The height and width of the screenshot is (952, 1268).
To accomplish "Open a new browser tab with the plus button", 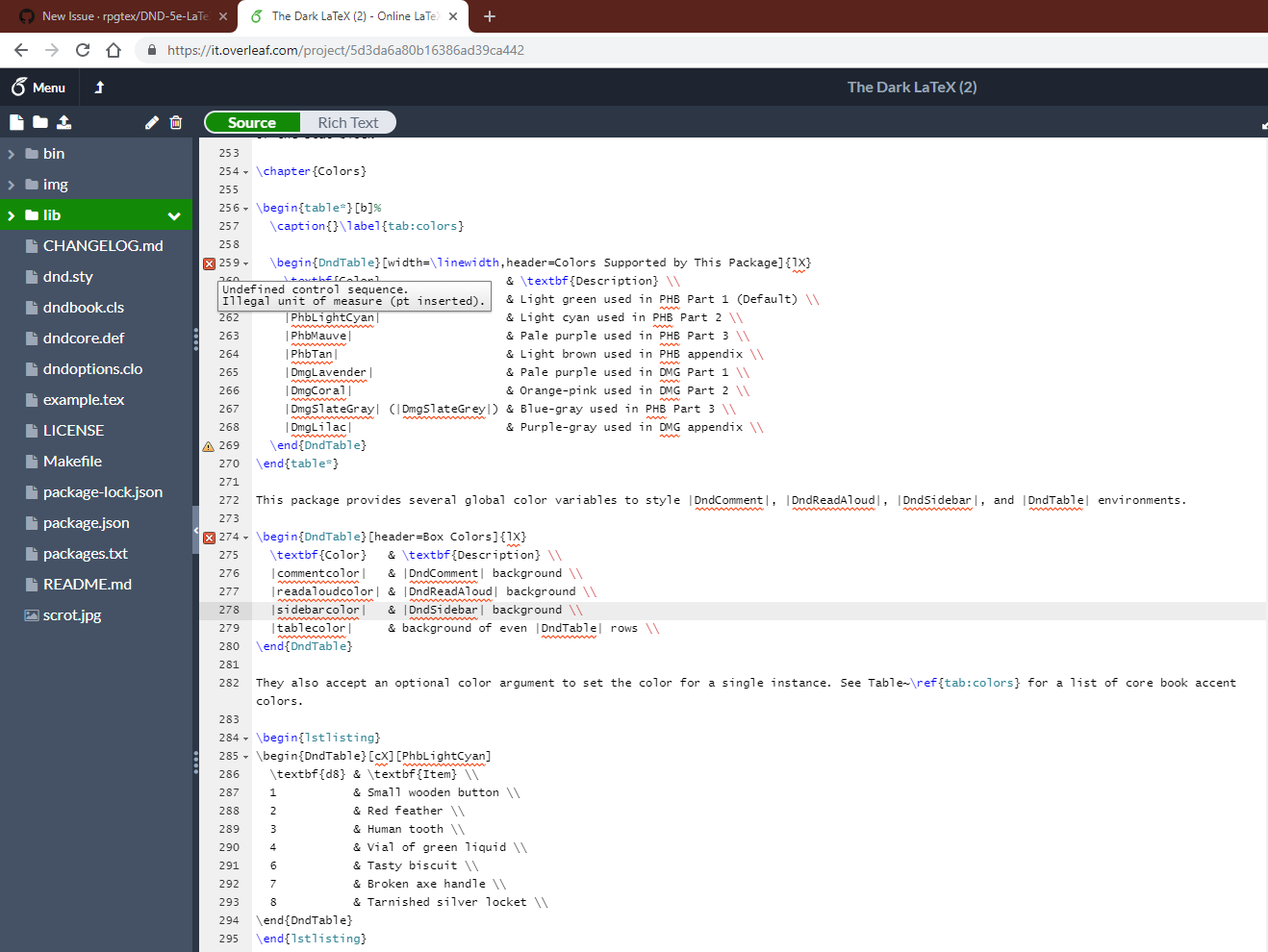I will tap(490, 16).
